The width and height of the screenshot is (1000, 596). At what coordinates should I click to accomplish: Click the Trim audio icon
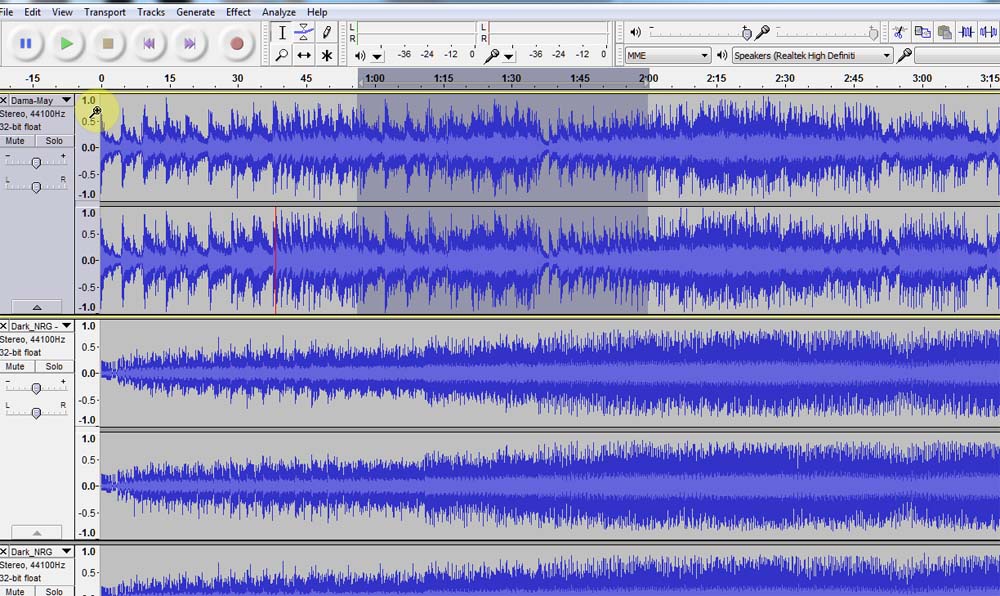click(x=967, y=32)
